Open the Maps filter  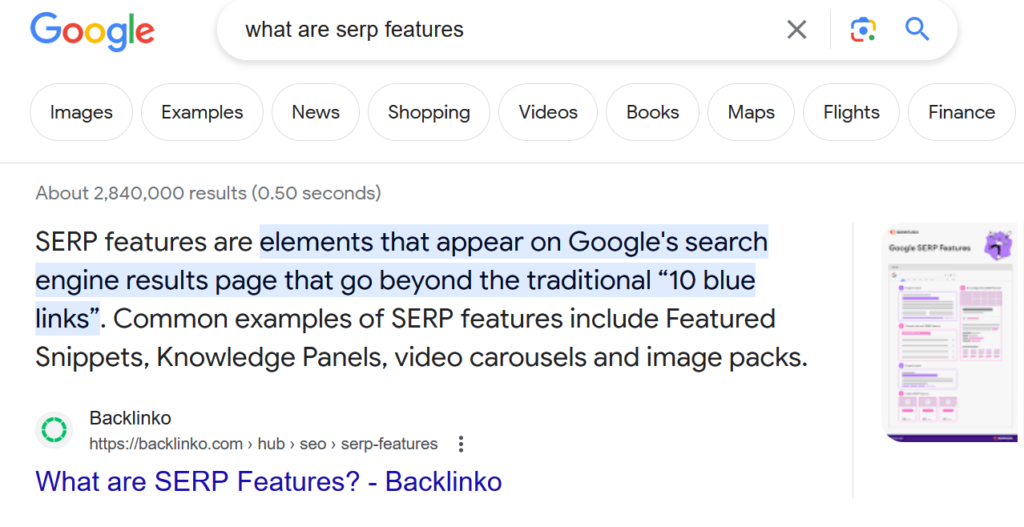click(751, 112)
